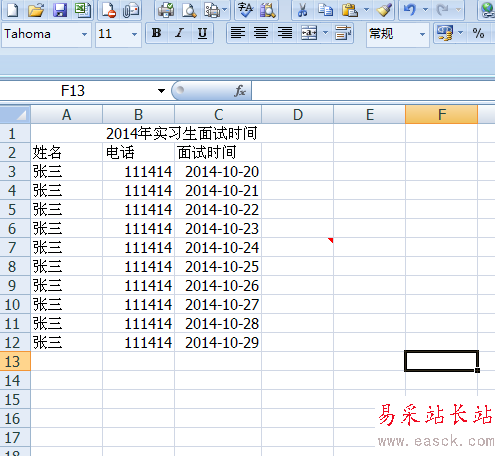495x456 pixels.
Task: Open the research binoculars book icon
Action: [267, 10]
